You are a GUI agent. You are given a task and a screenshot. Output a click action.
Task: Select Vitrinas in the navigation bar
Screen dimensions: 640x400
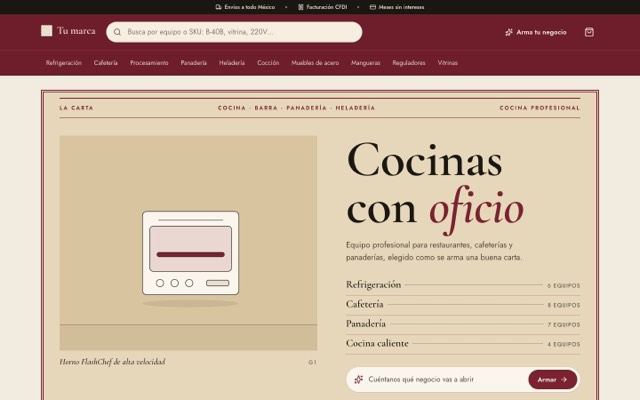coord(448,62)
